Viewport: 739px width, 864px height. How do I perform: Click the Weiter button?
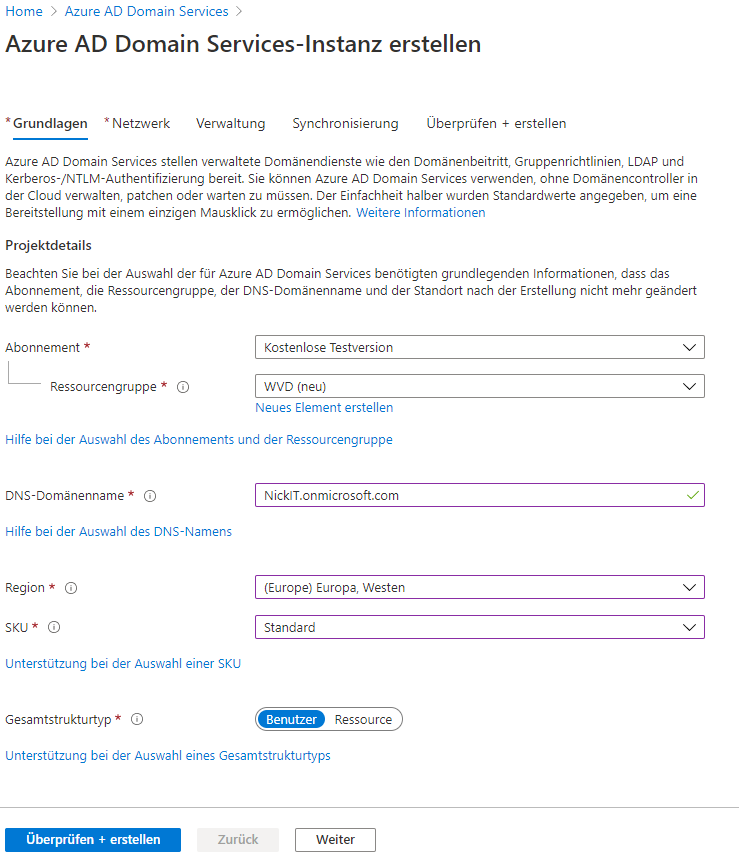pos(335,840)
